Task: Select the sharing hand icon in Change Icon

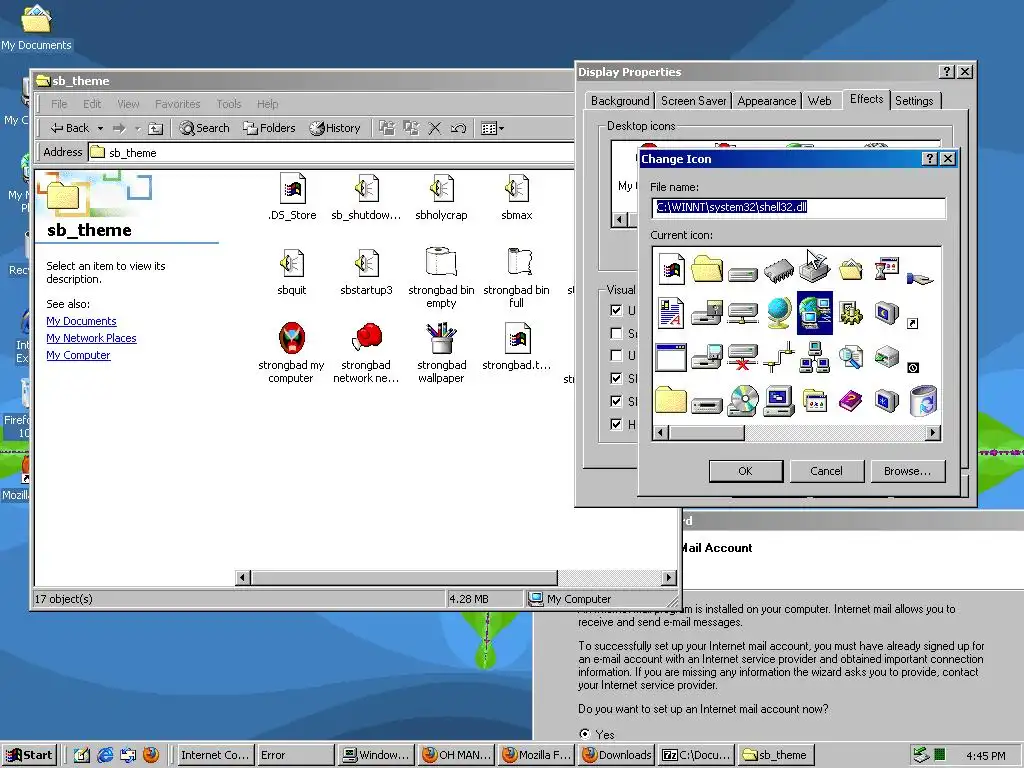Action: coord(920,278)
